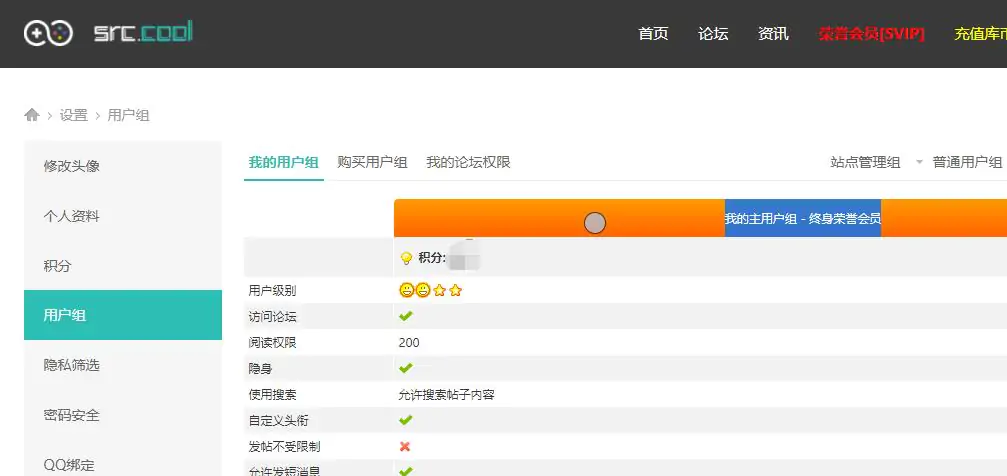Screen dimensions: 1007x476
Task: Open the src.cool site logo
Action: coord(143,32)
